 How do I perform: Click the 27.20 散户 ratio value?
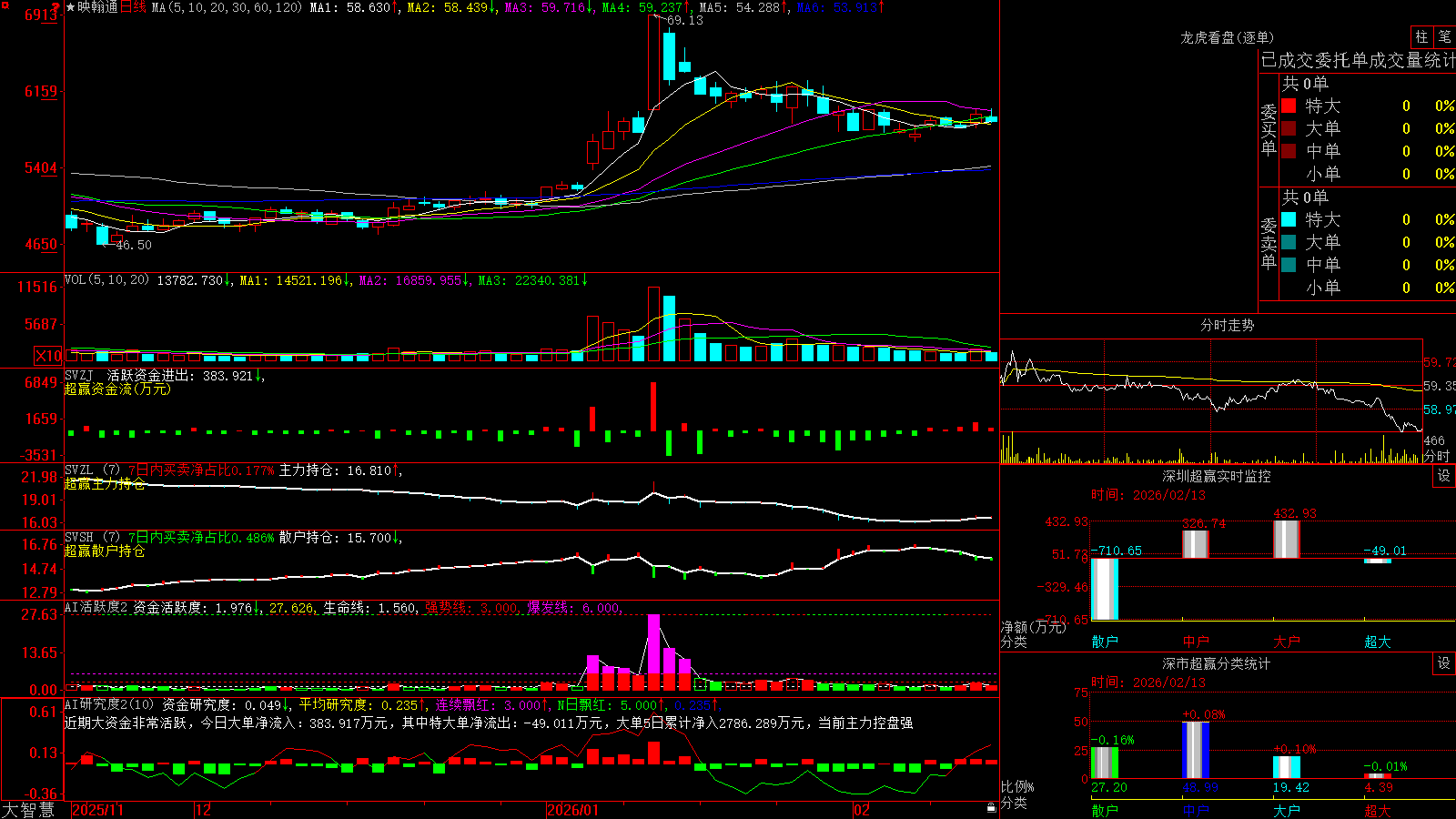point(1109,787)
